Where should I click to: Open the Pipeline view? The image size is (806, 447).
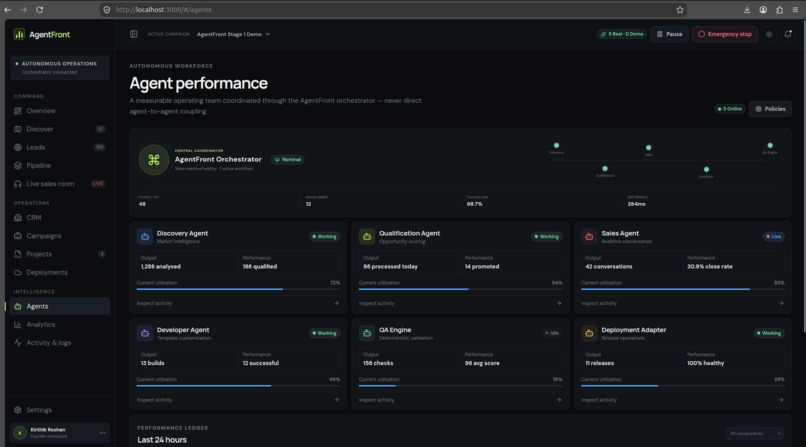[x=60, y=165]
